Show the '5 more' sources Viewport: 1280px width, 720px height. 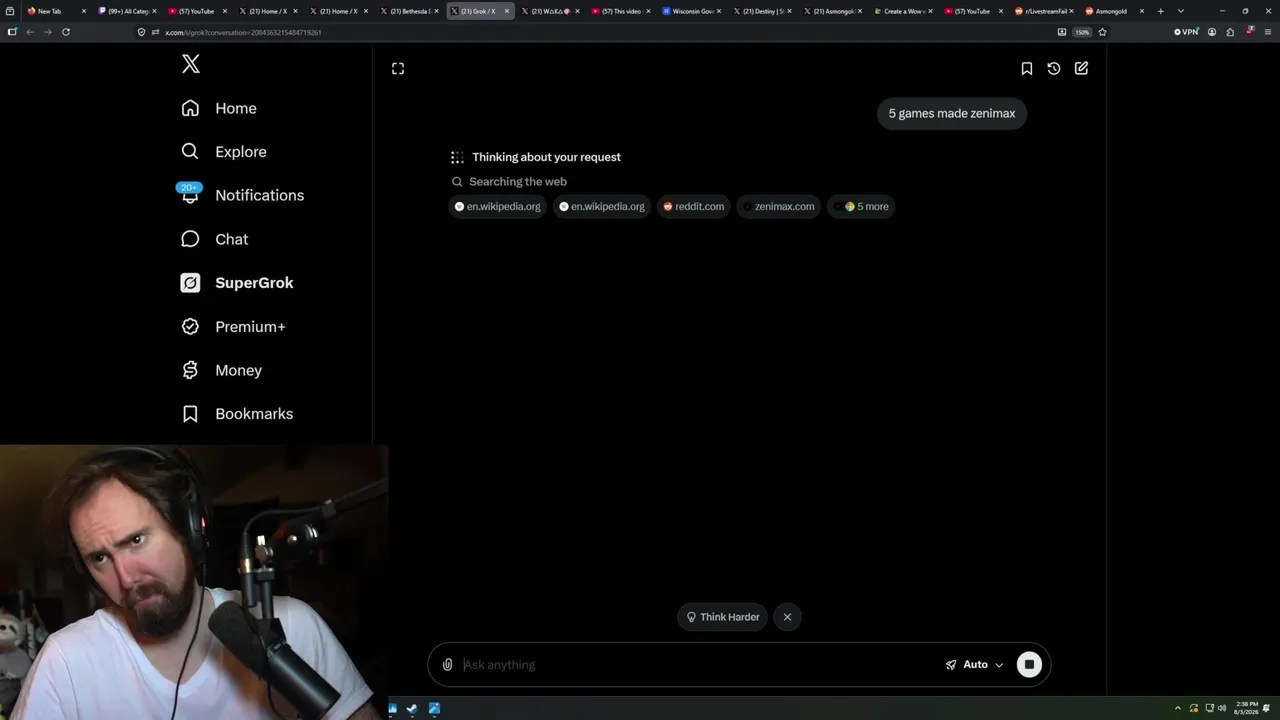(x=861, y=206)
